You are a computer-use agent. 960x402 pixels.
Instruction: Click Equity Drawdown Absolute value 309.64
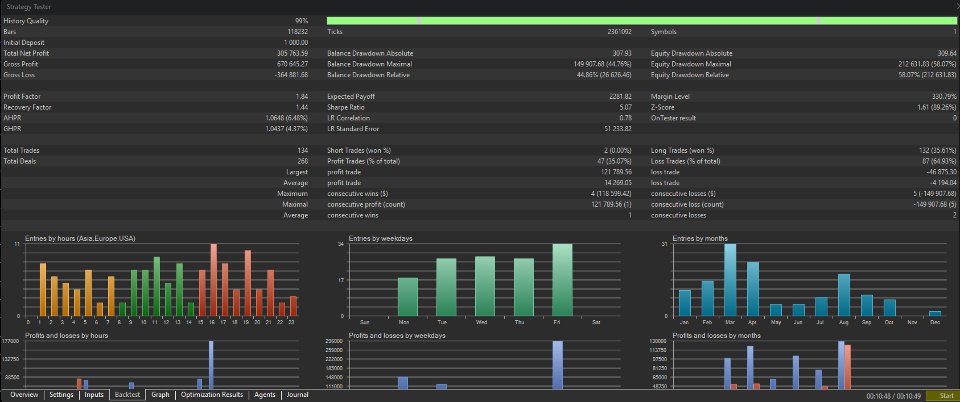coord(947,54)
